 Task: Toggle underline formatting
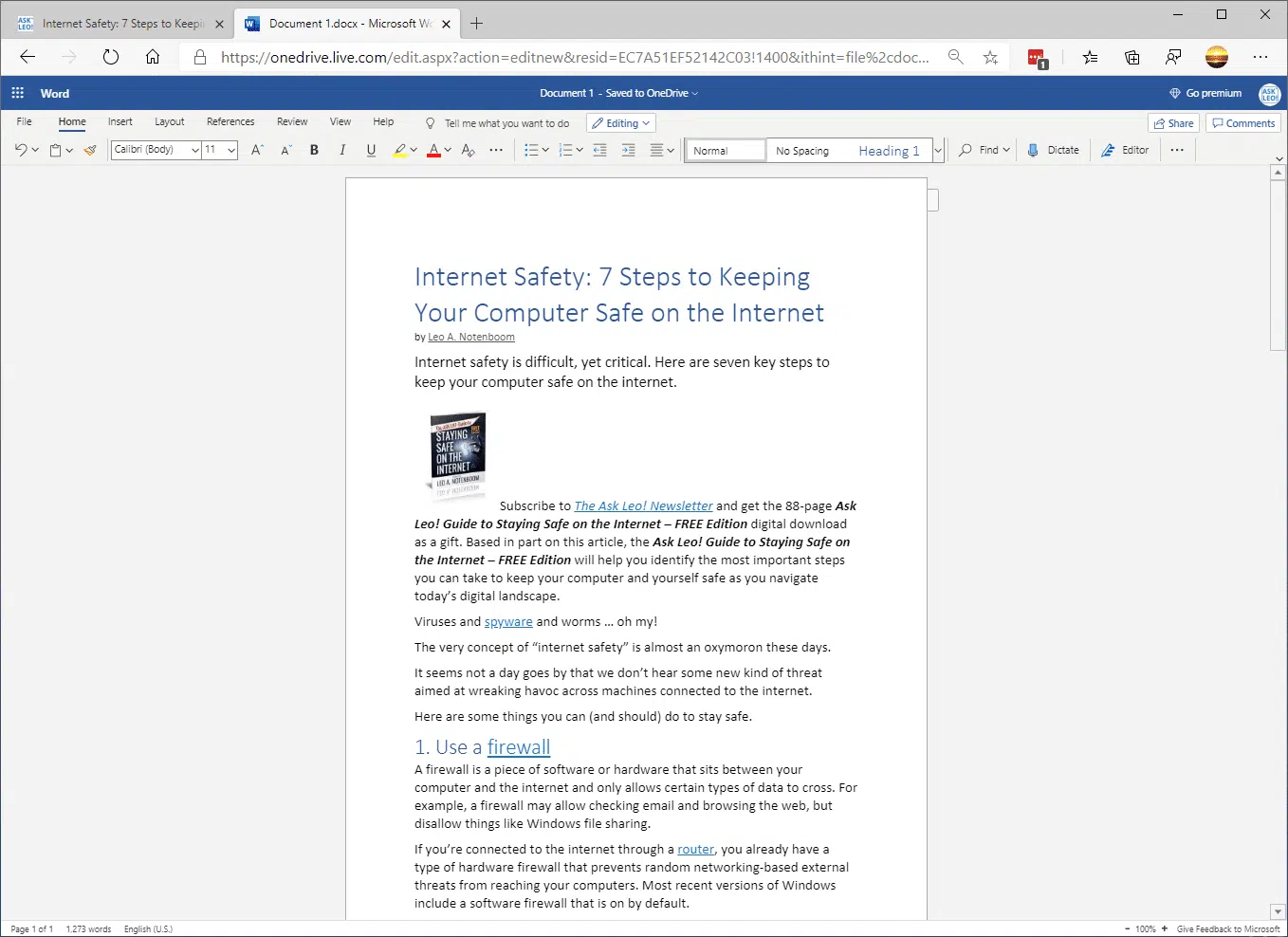pyautogui.click(x=371, y=150)
